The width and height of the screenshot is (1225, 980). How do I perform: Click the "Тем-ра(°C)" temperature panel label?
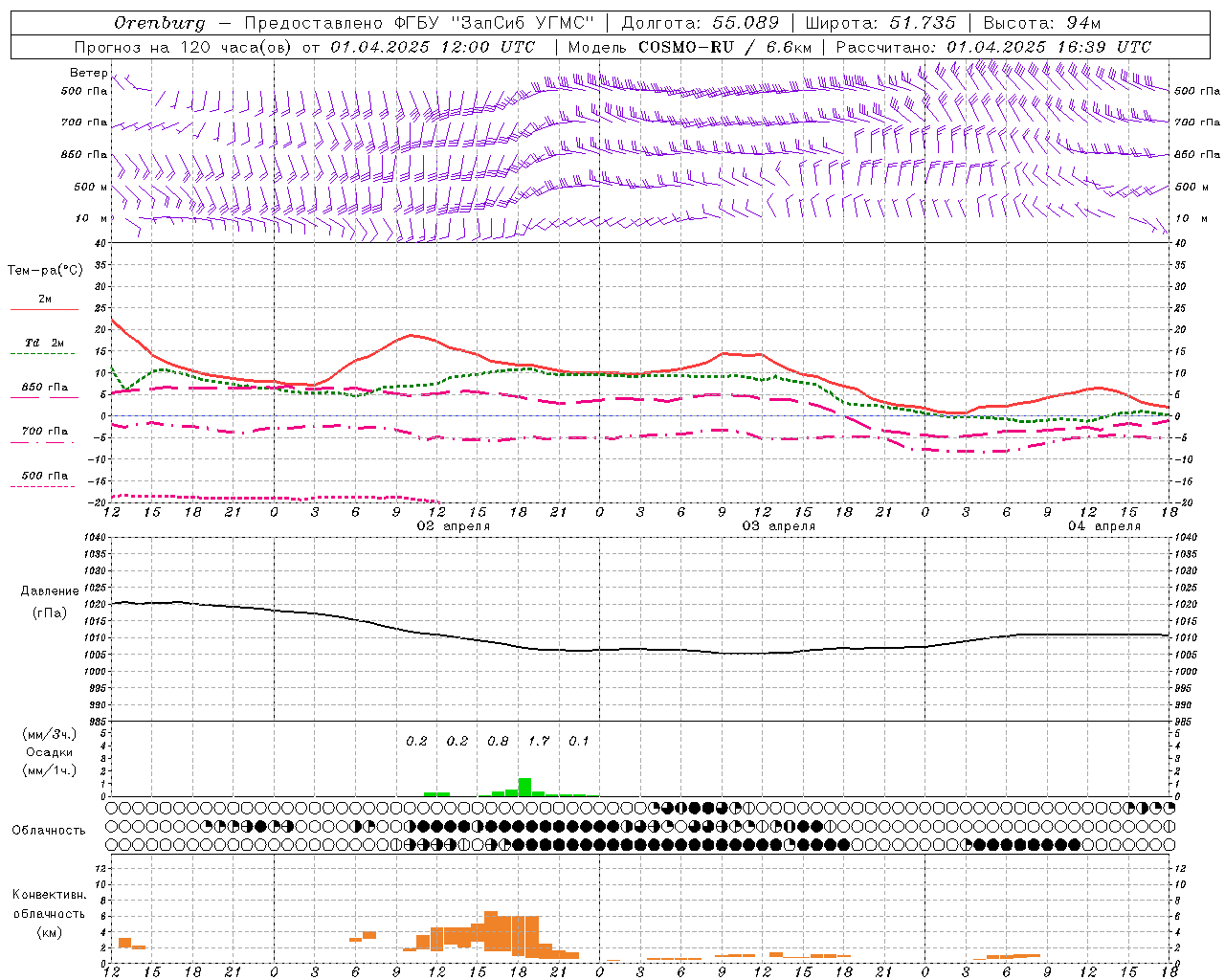point(45,271)
